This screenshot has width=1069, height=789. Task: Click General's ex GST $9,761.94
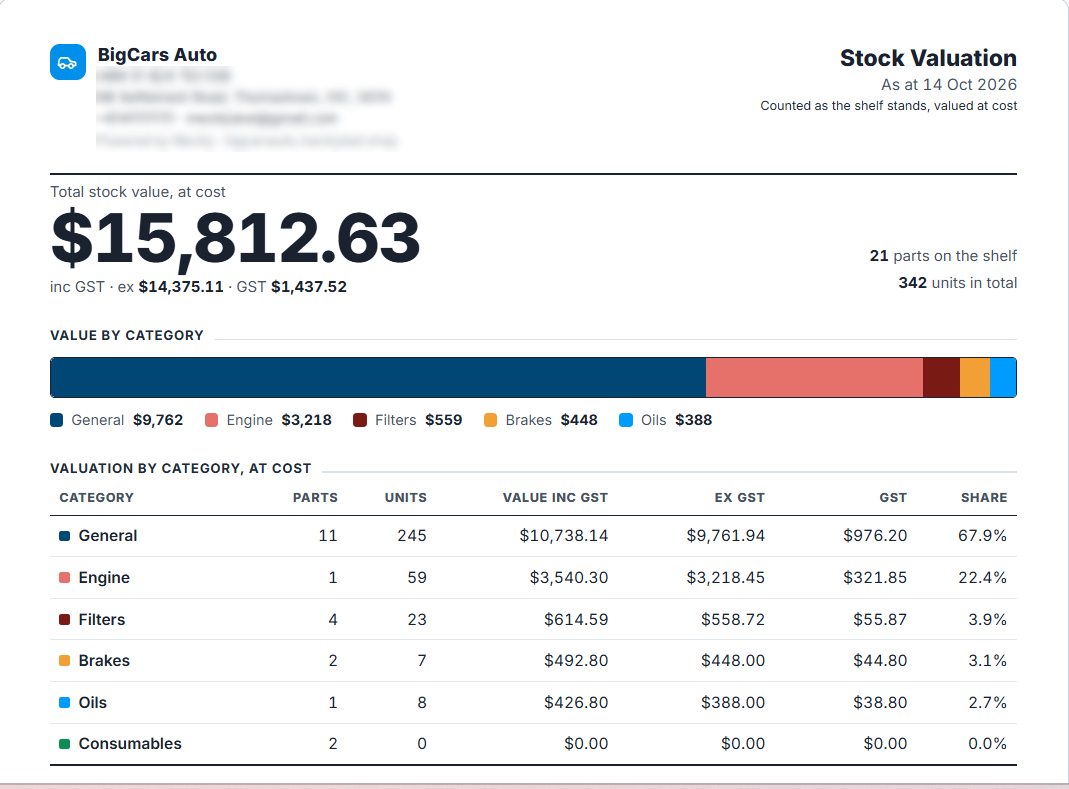(x=726, y=536)
